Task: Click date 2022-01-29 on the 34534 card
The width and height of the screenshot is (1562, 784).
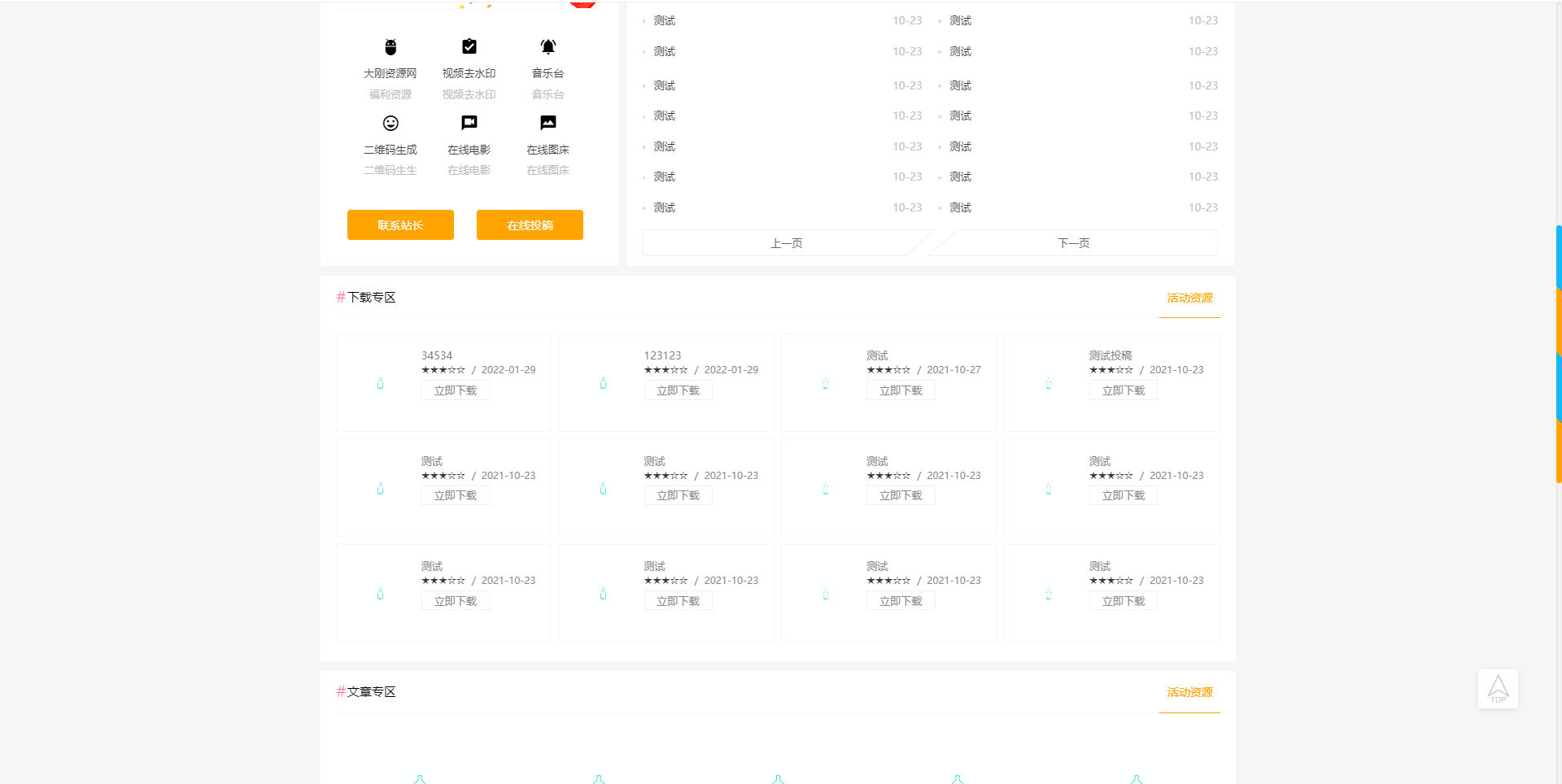Action: 508,370
